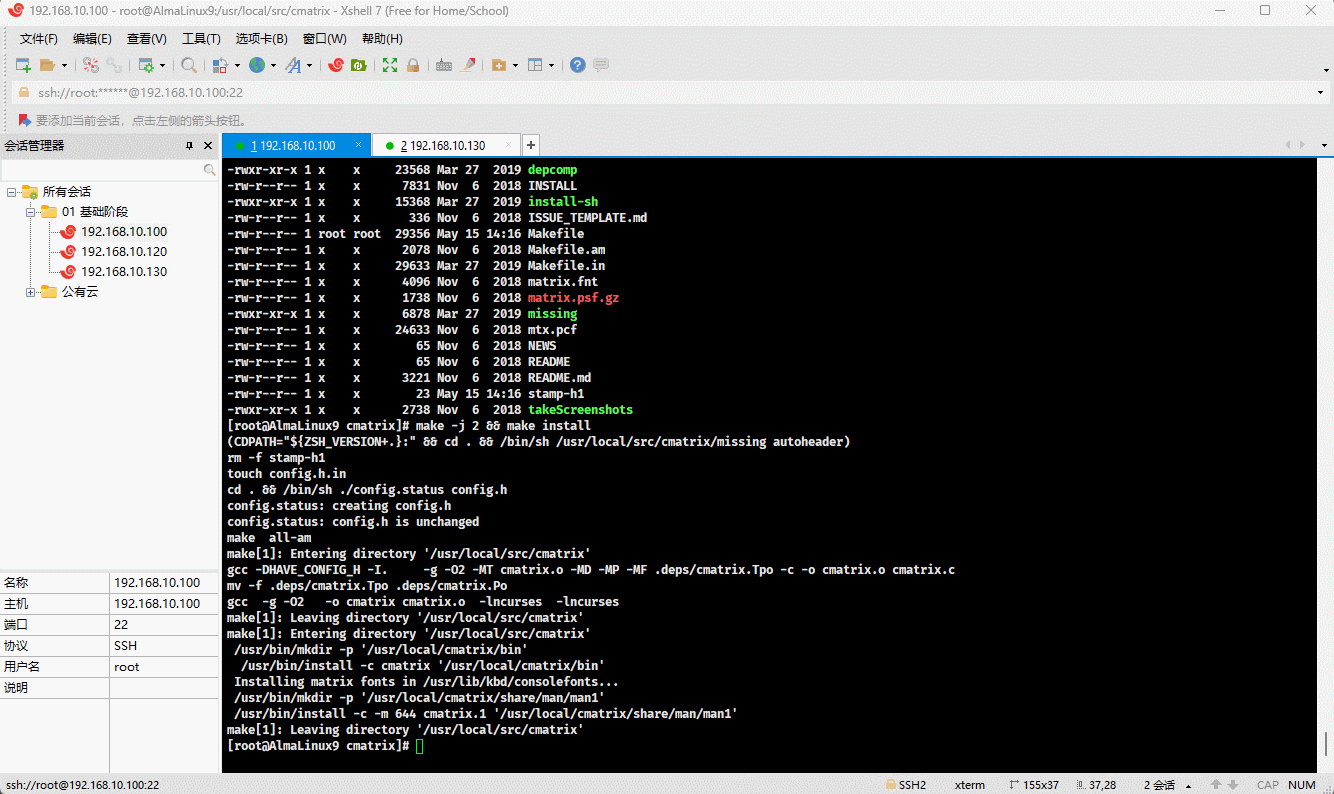Close the session manager panel
Image resolution: width=1334 pixels, height=794 pixels.
(x=208, y=146)
